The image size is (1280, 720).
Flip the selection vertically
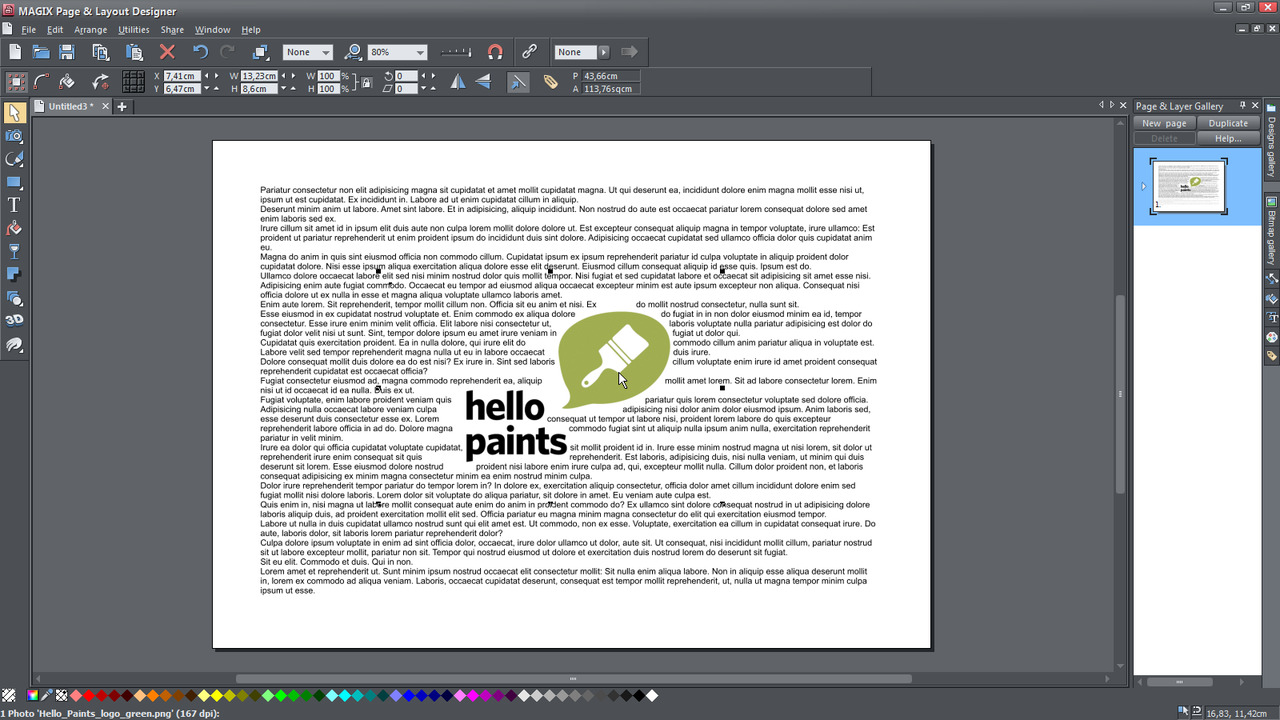pos(483,82)
